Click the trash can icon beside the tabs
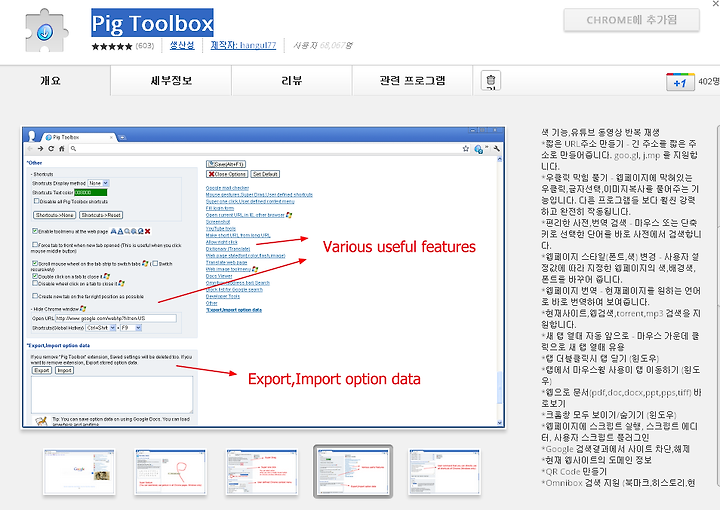The width and height of the screenshot is (720, 510). tap(490, 80)
